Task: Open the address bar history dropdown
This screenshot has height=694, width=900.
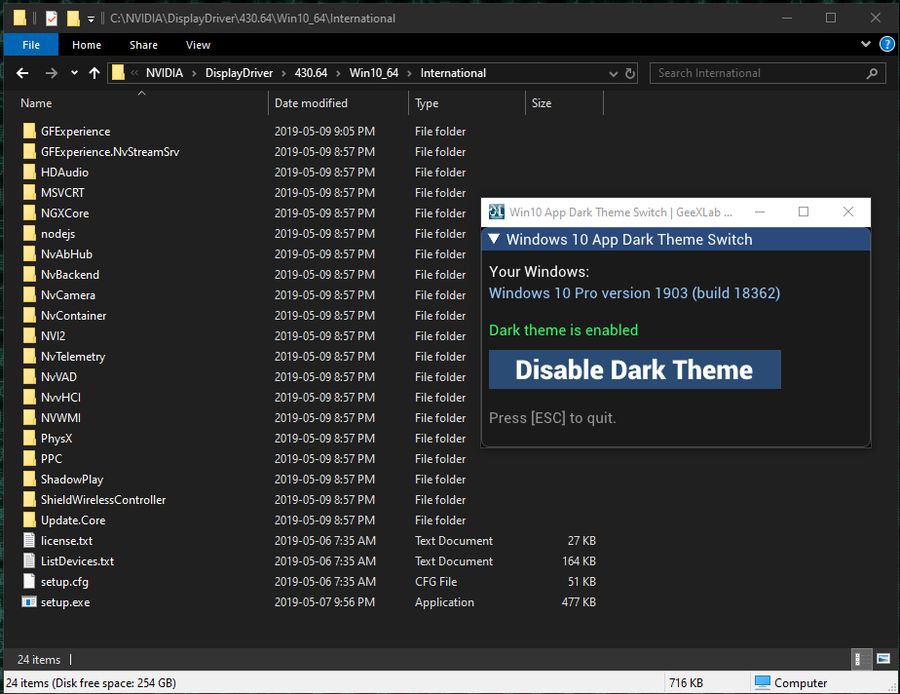Action: (x=613, y=74)
